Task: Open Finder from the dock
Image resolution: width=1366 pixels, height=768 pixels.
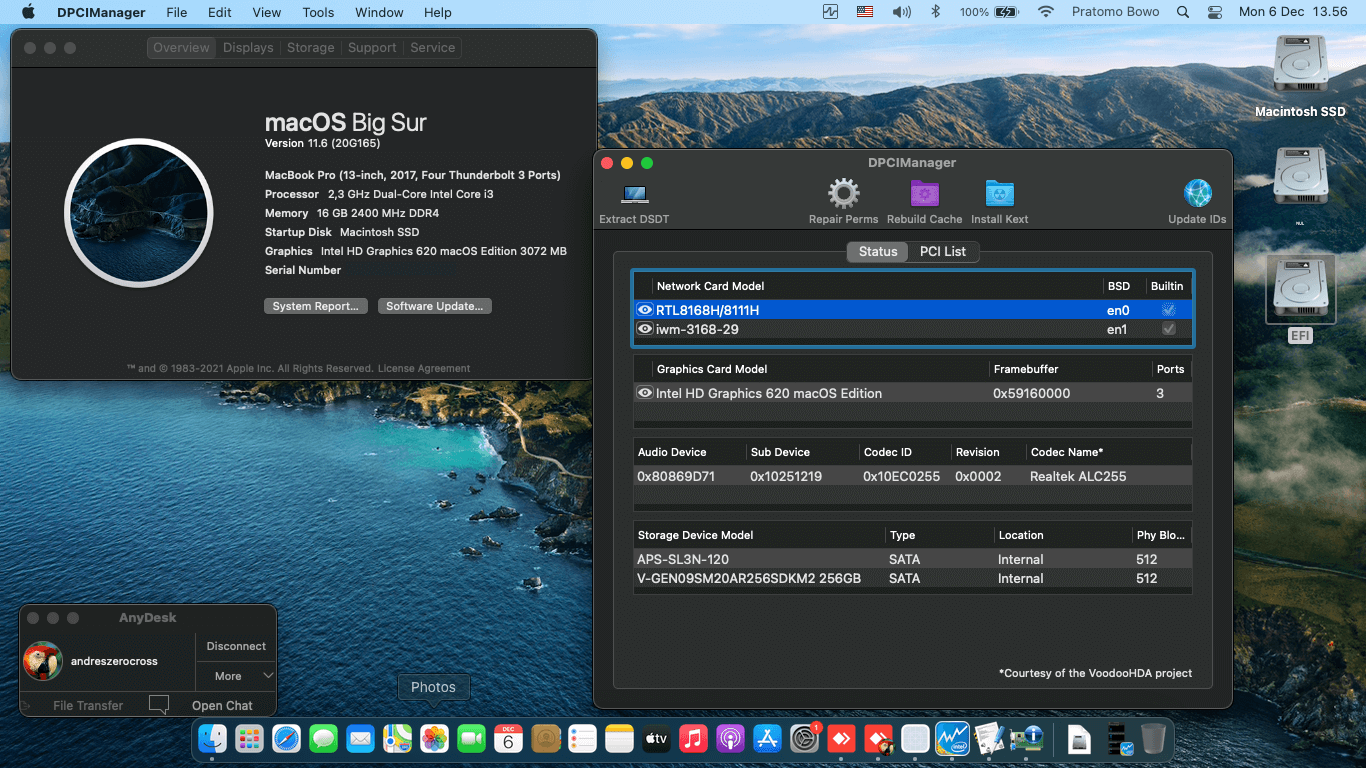Action: pos(212,738)
